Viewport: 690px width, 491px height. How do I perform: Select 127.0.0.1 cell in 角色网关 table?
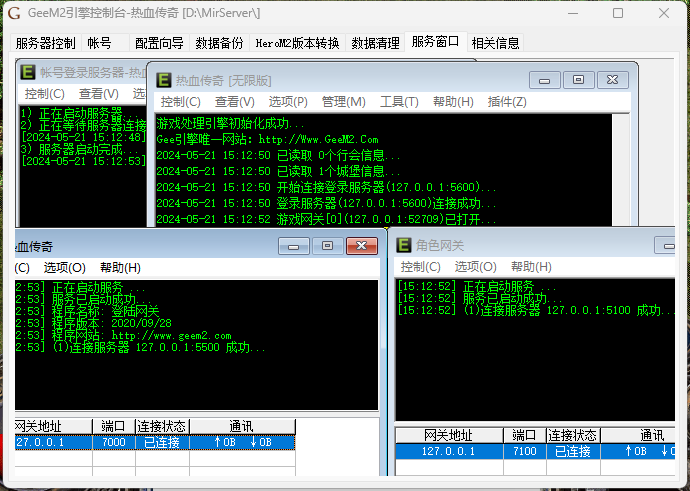click(x=449, y=451)
